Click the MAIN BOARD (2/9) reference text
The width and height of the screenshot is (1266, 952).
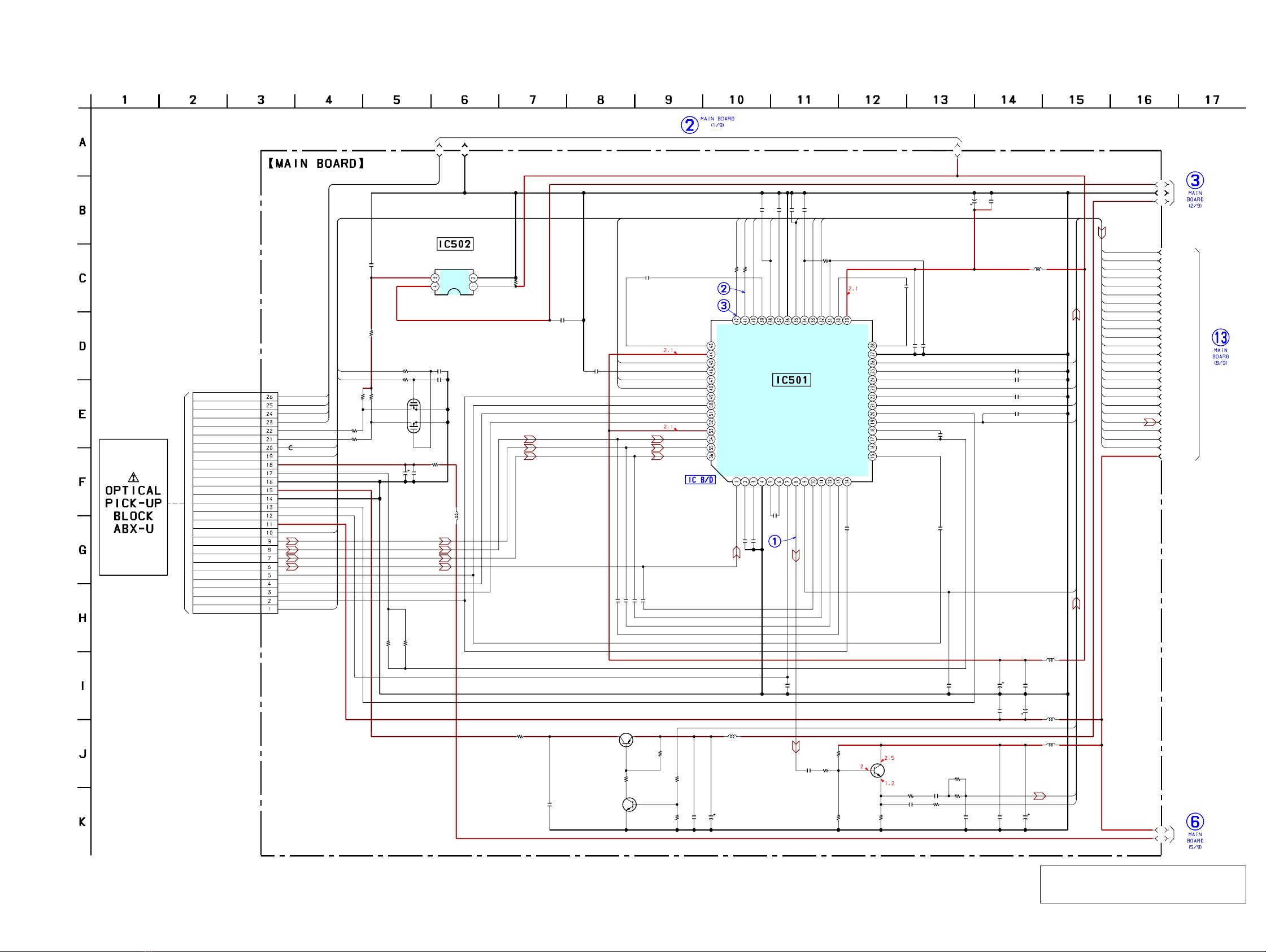(x=1195, y=199)
